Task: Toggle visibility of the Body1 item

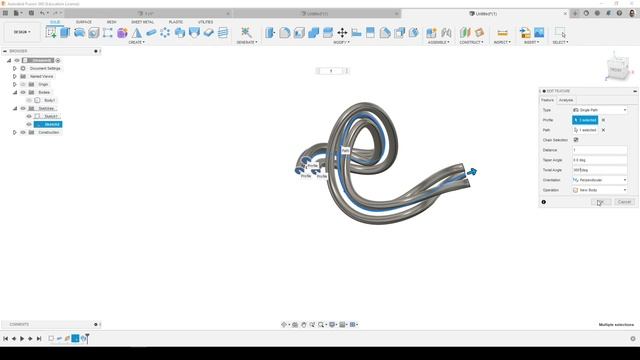Action: pos(29,100)
